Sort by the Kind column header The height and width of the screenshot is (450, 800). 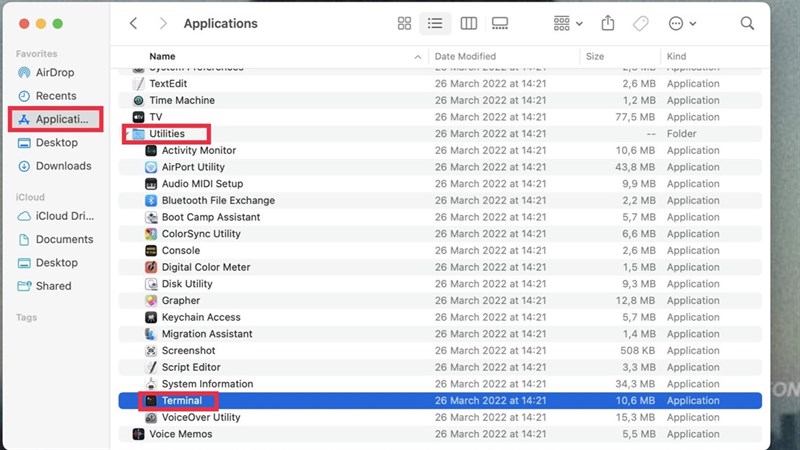coord(677,56)
